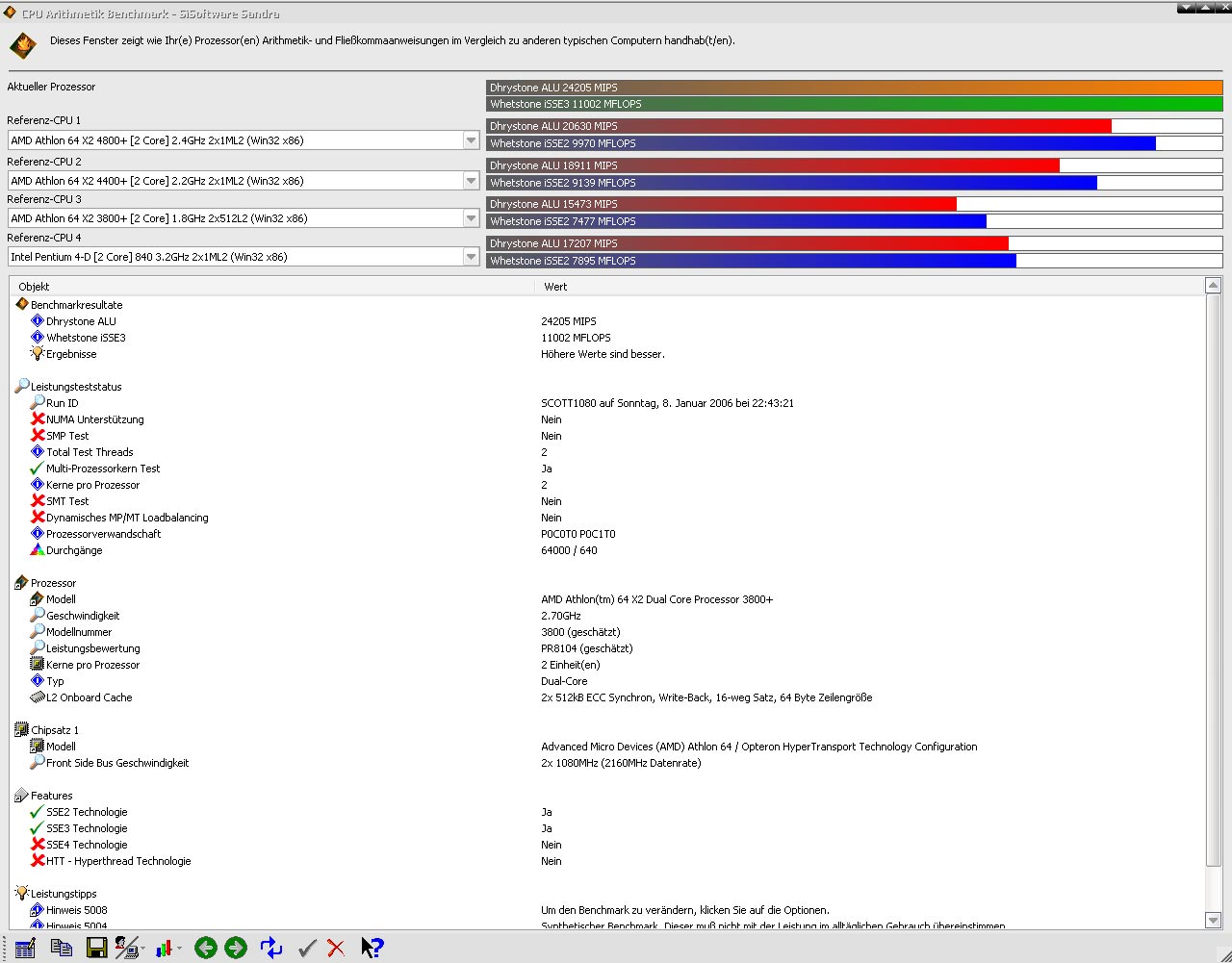The image size is (1232, 963).
Task: Open the Referenz-CPU 3 dropdown arrow
Action: click(471, 218)
